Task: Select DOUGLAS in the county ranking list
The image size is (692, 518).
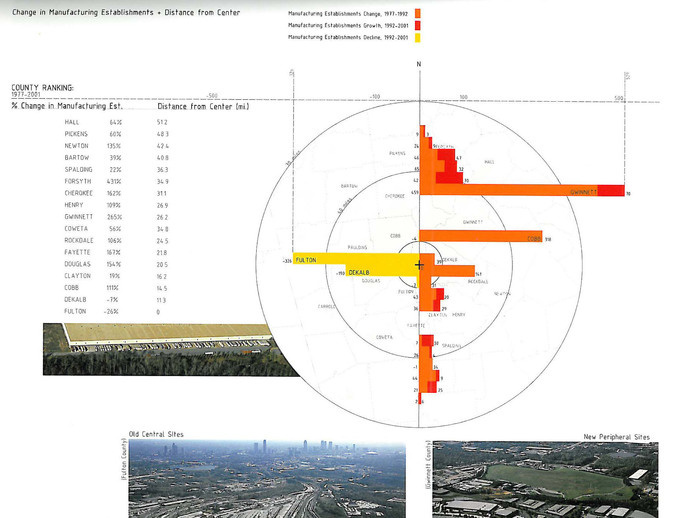Action: [x=77, y=264]
